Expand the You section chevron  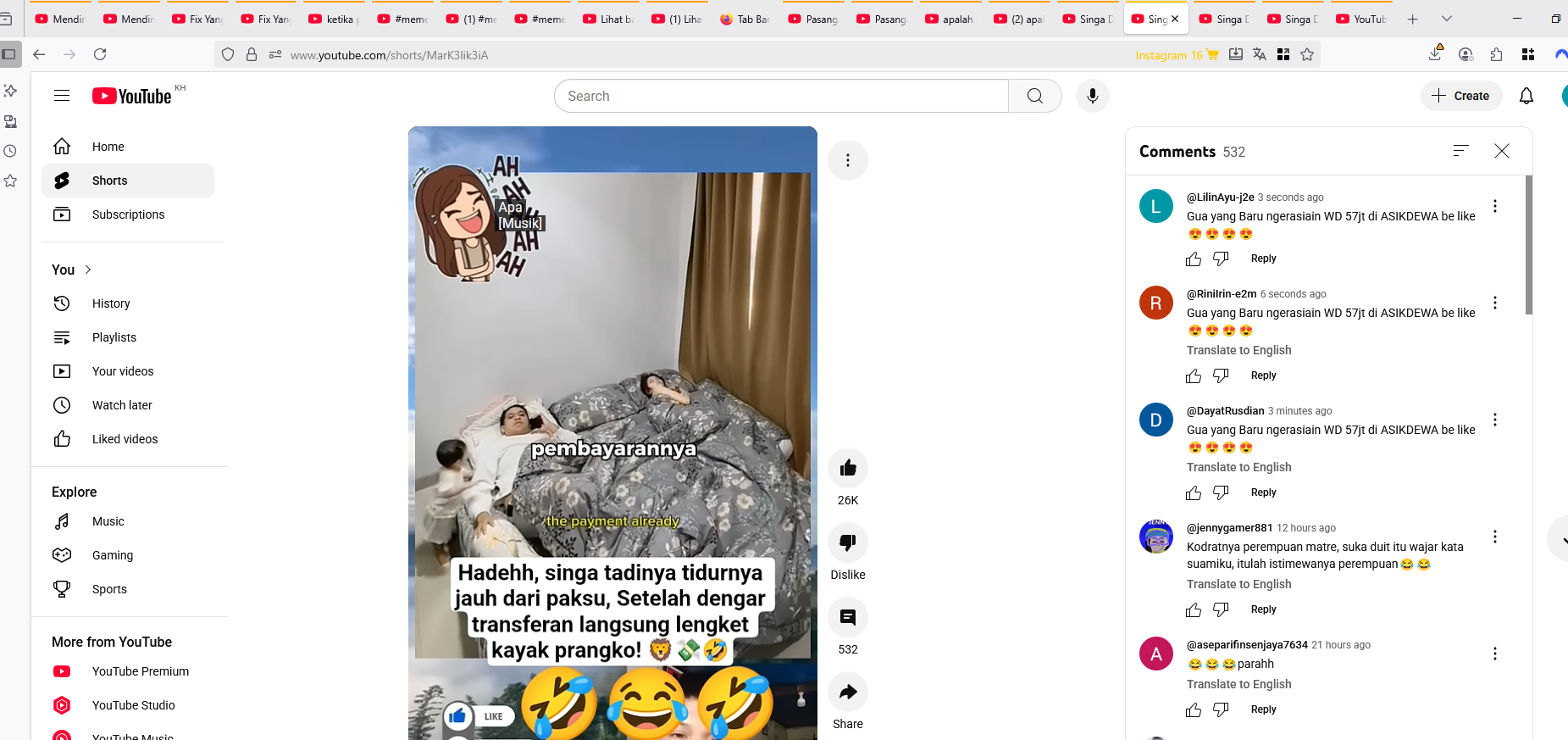point(88,270)
